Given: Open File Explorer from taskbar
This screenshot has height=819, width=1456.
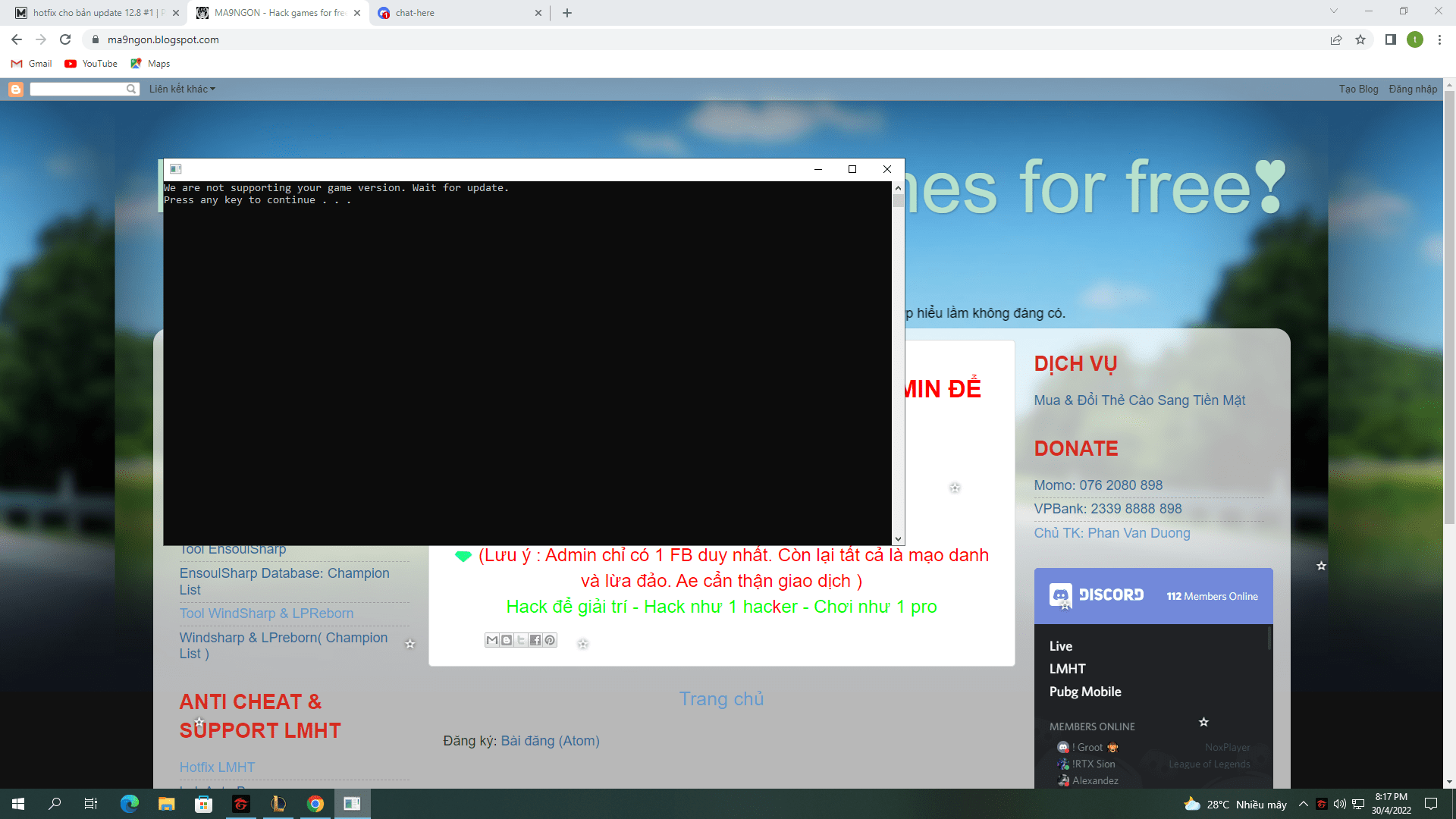Looking at the screenshot, I should coord(167,804).
